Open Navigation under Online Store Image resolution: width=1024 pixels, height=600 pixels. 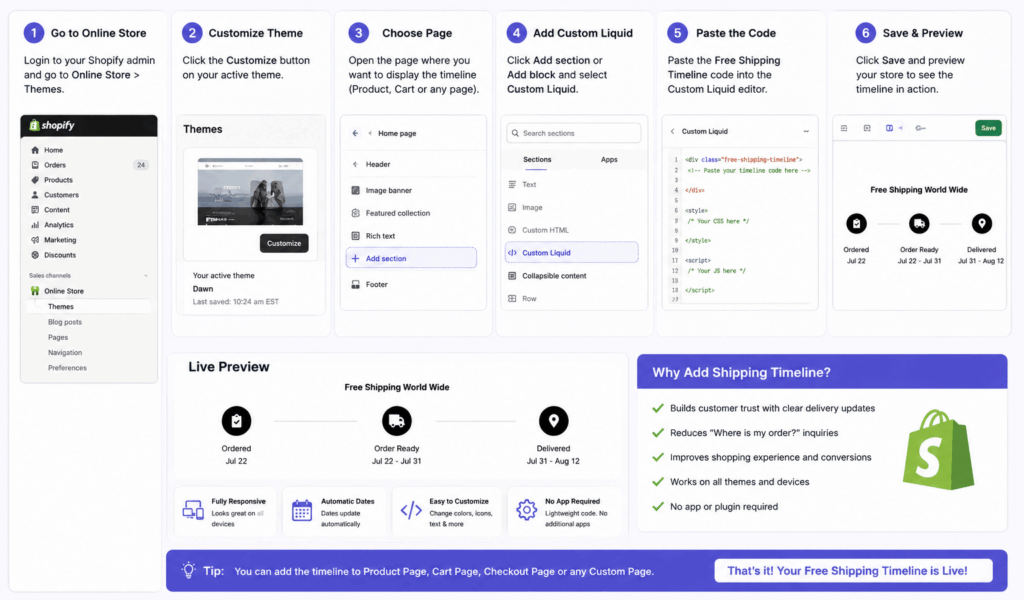(65, 353)
